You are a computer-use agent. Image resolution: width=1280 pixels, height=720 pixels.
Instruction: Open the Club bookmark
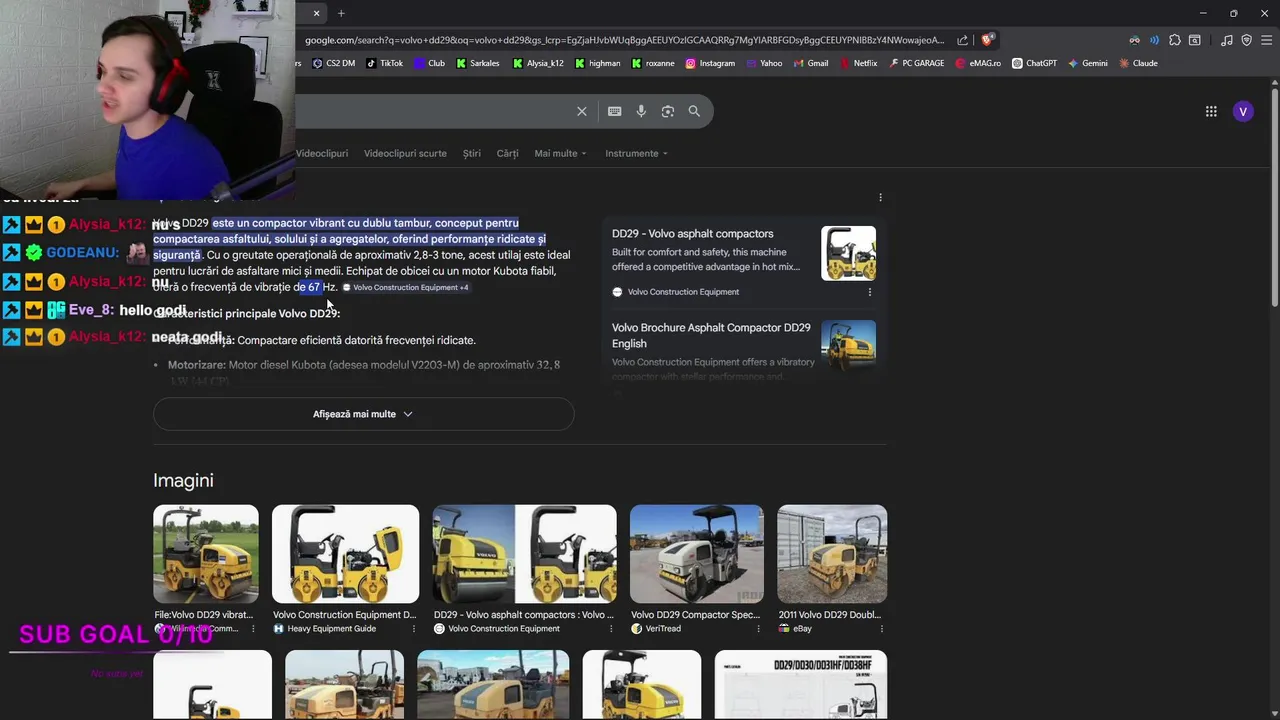[429, 63]
